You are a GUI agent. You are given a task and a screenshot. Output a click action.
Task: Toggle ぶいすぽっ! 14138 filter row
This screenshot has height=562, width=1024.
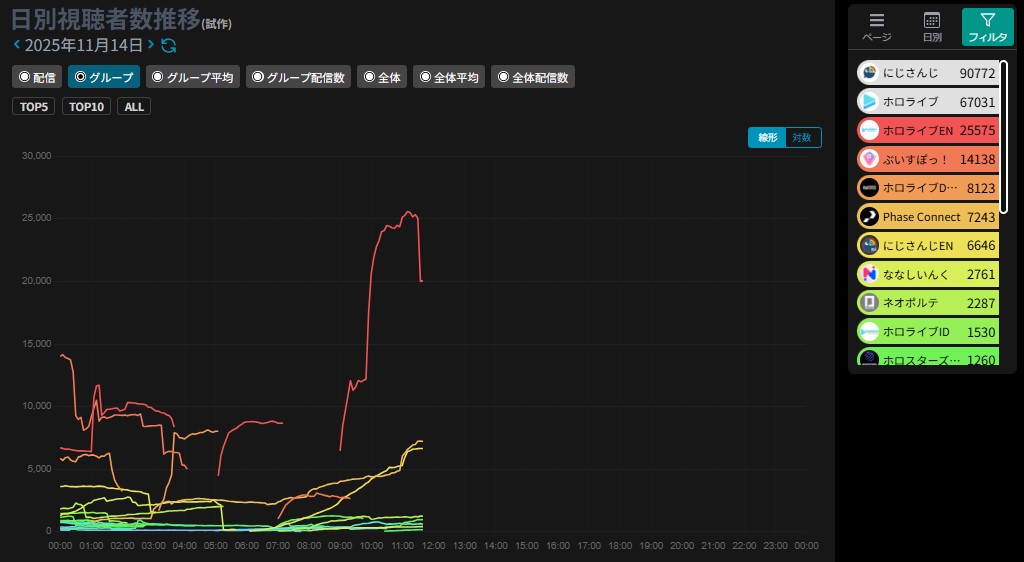(928, 159)
